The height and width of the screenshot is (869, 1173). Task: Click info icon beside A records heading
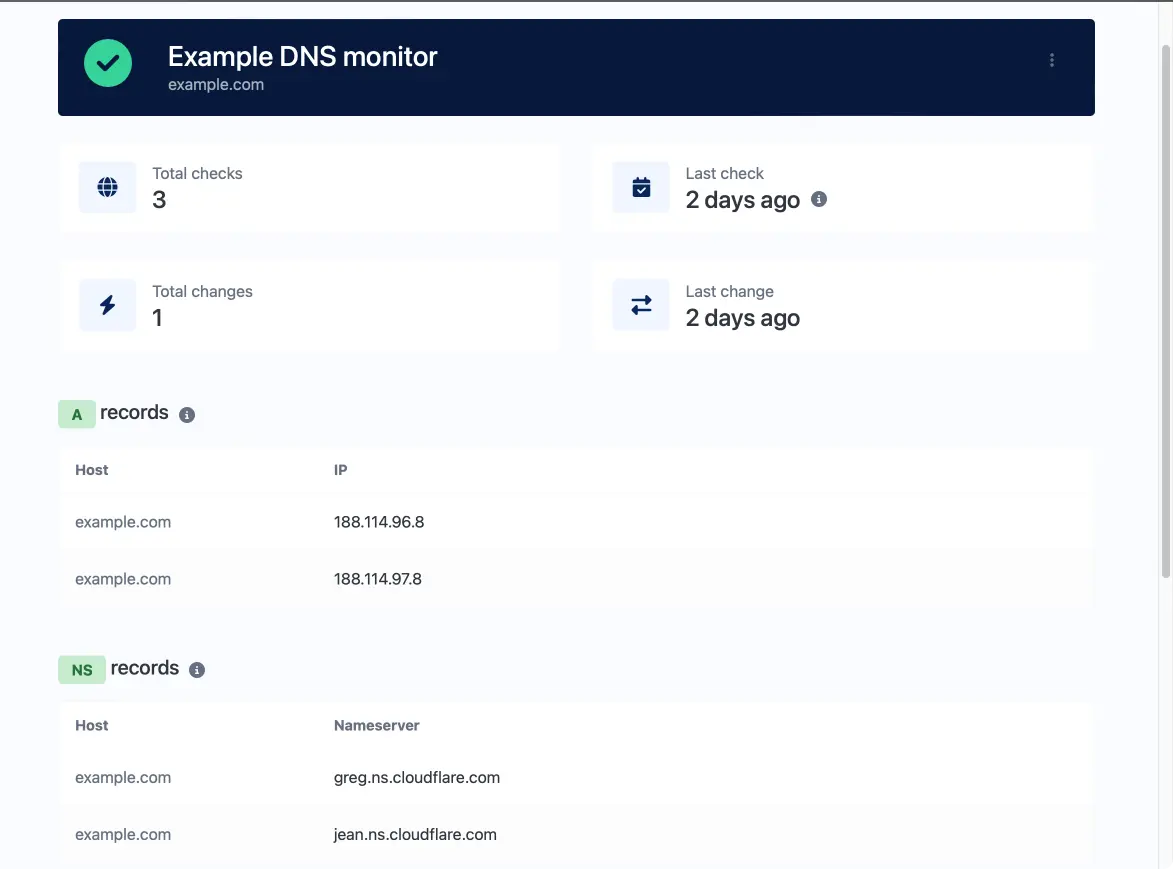tap(187, 415)
